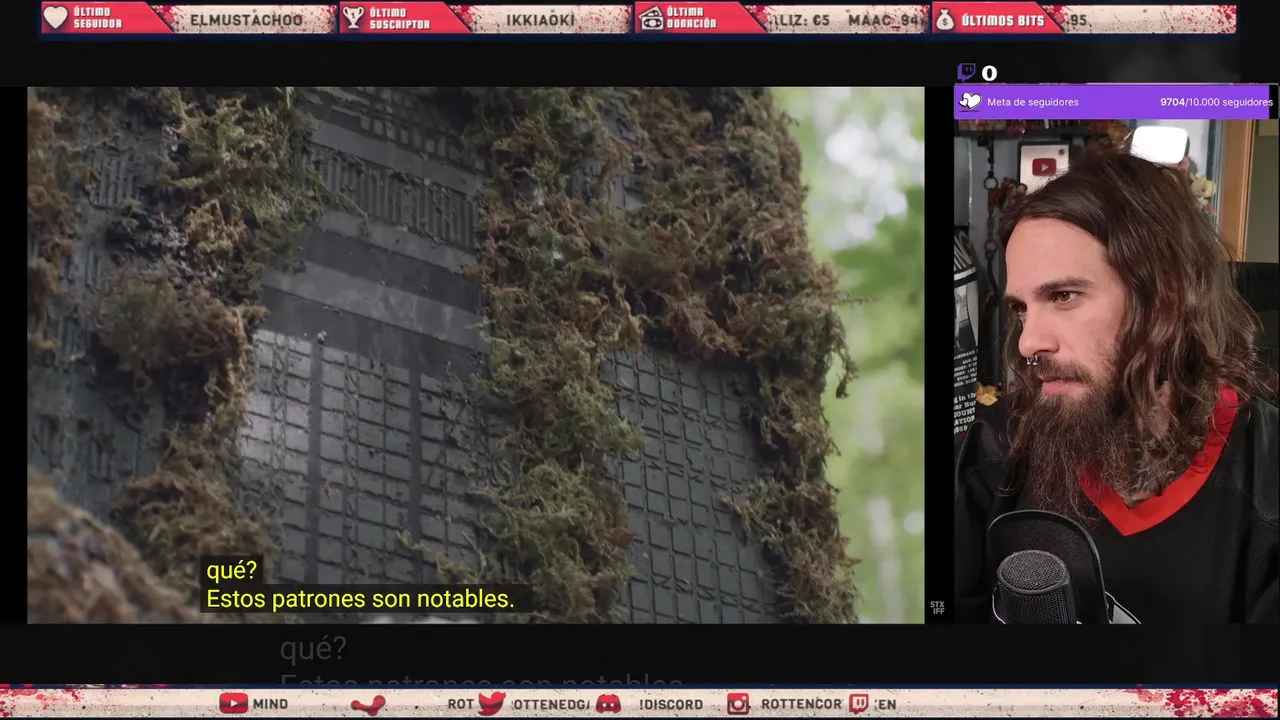Click the Twitter bird icon in the bottom bar
This screenshot has height=720, width=1280.
point(491,704)
